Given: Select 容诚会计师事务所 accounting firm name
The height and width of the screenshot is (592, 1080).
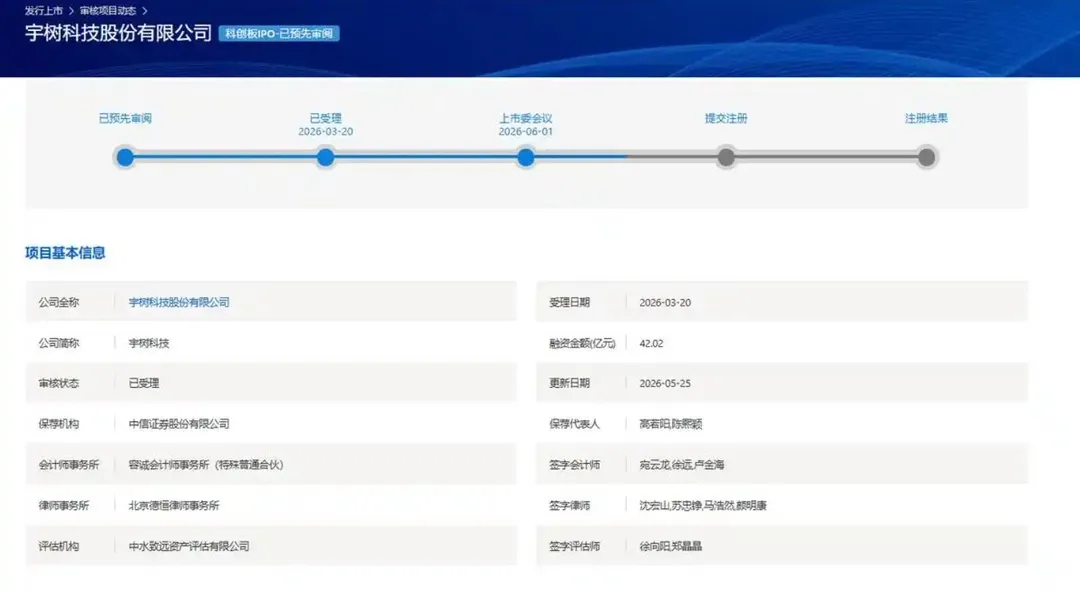Looking at the screenshot, I should [x=206, y=465].
